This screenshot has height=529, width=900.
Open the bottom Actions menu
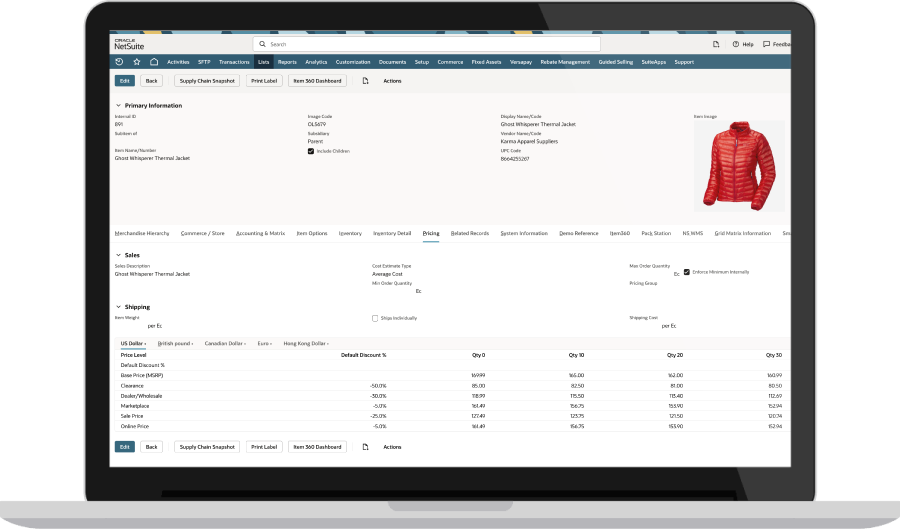[392, 447]
